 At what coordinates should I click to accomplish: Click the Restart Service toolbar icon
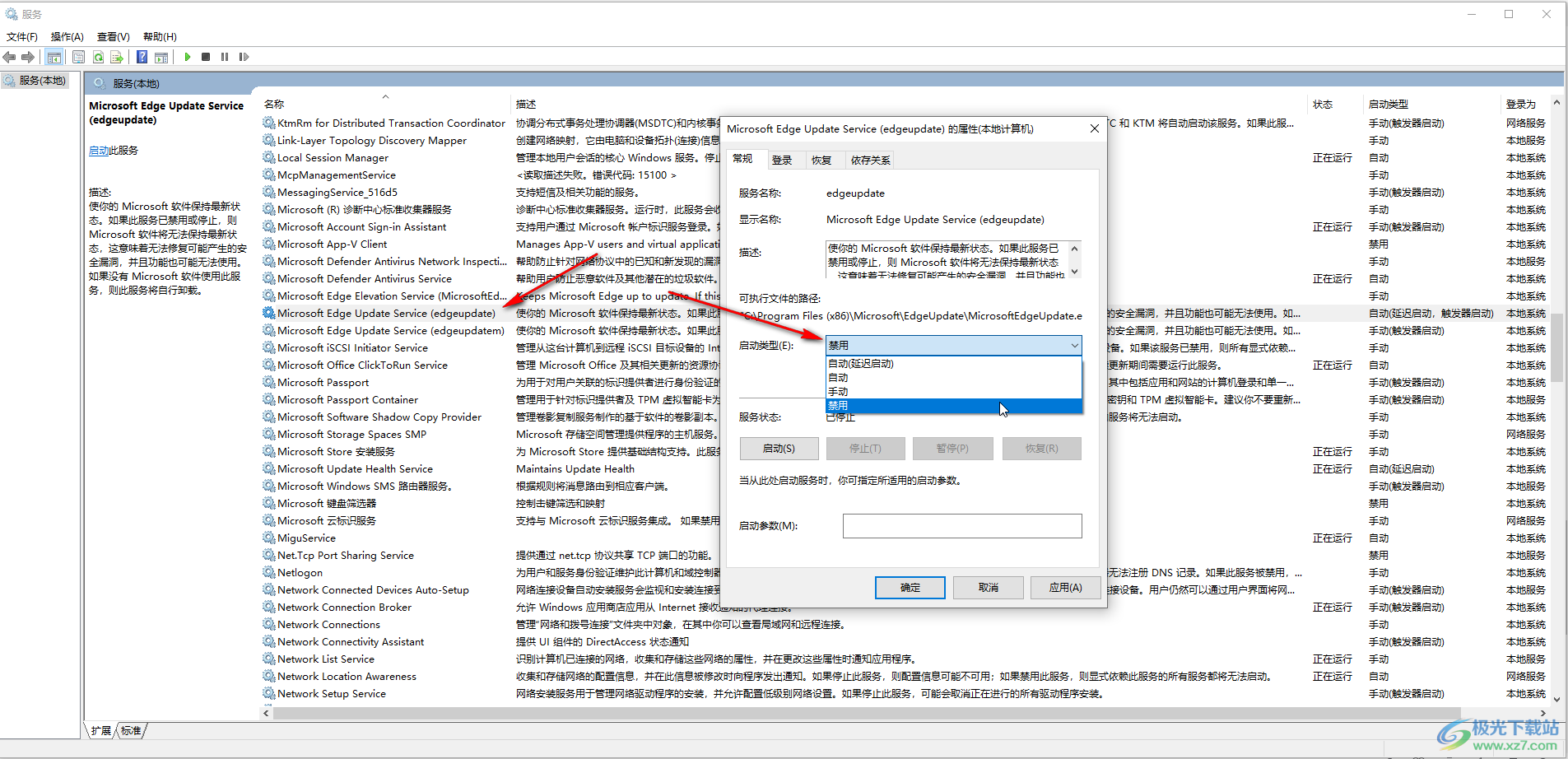click(244, 57)
